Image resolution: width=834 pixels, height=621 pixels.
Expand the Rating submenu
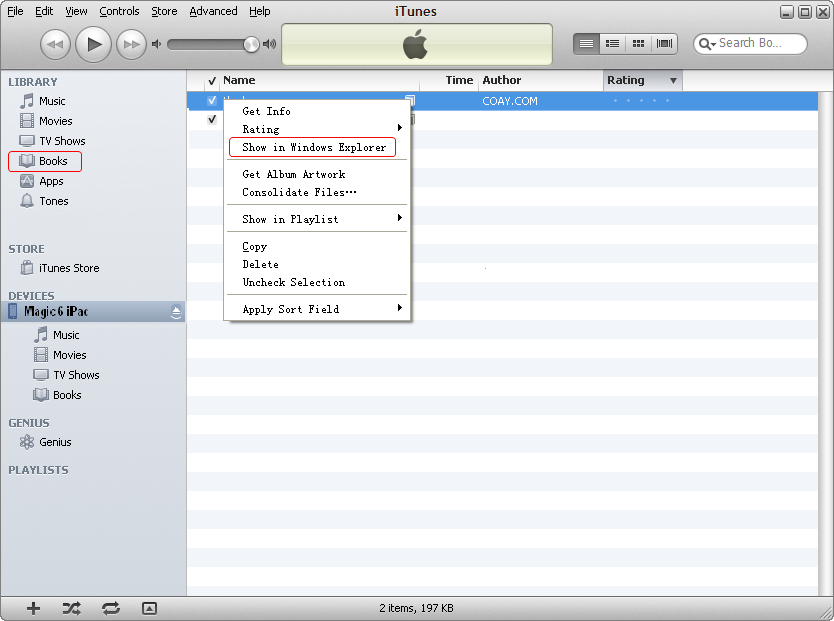[x=317, y=129]
